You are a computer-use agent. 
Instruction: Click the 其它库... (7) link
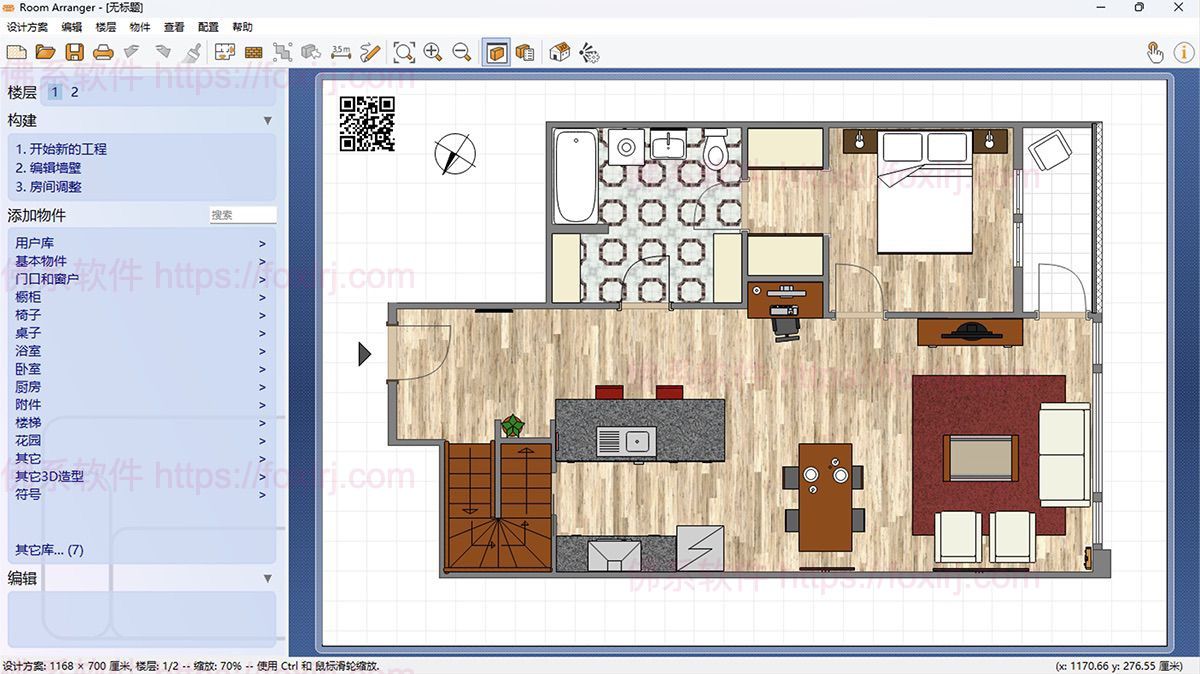(x=49, y=550)
